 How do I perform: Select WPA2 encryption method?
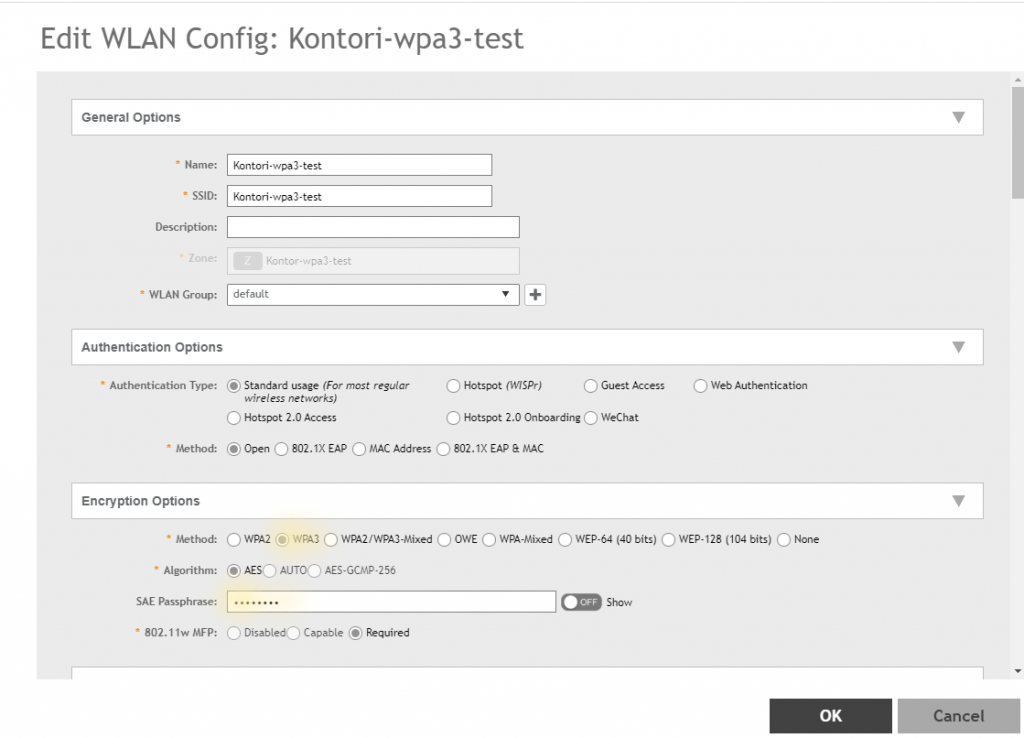click(x=234, y=540)
